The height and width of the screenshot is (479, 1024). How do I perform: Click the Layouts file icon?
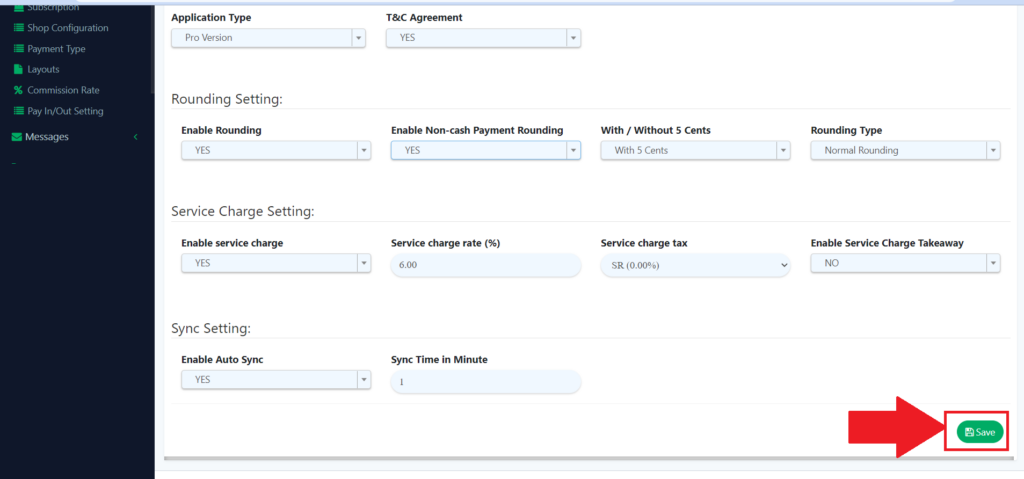click(x=18, y=70)
